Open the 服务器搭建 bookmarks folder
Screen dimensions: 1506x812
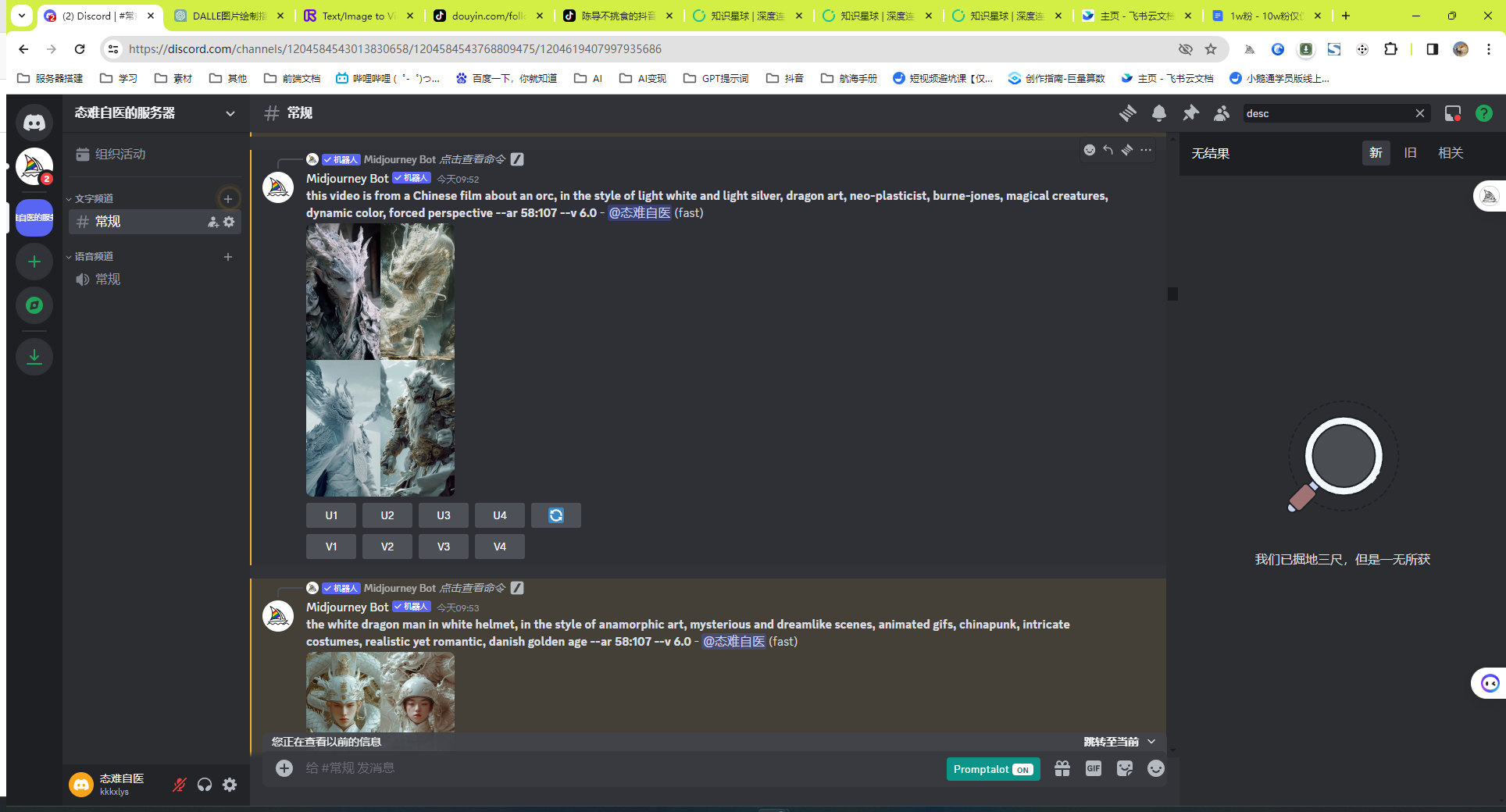click(x=50, y=78)
